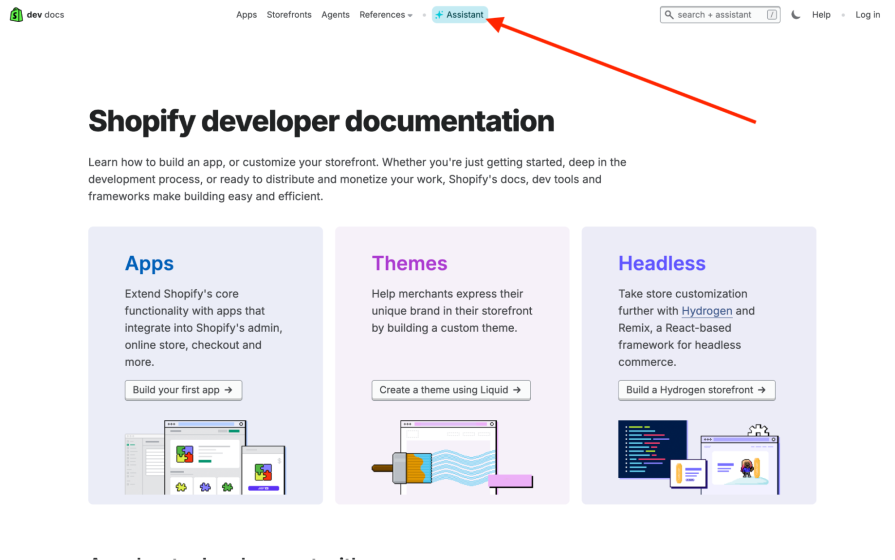
Task: Open Apps in the top navigation
Action: (246, 15)
